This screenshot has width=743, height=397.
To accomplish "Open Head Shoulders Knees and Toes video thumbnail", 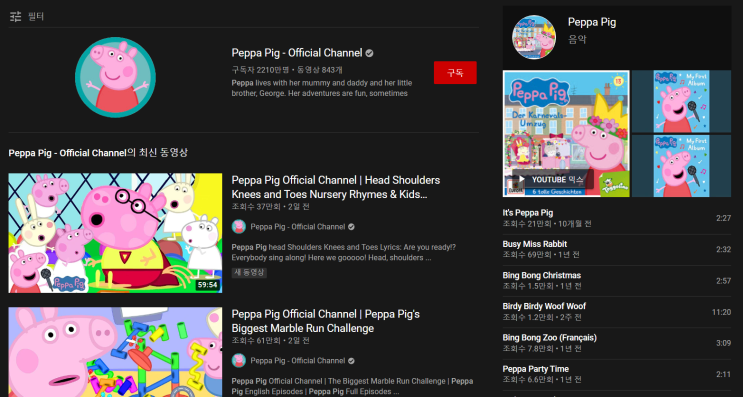I will click(115, 233).
